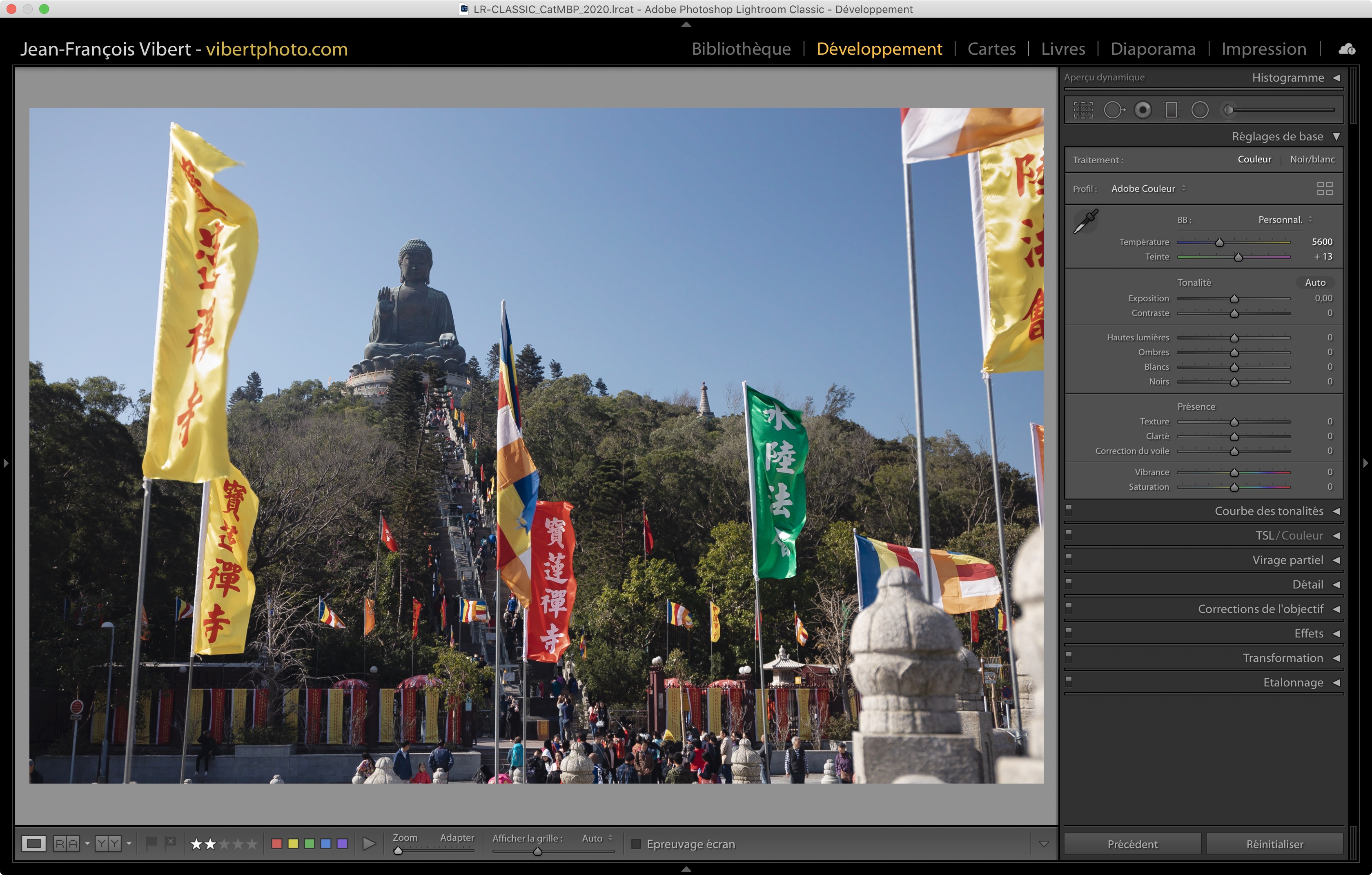Click the Réinitialiser button
The width and height of the screenshot is (1372, 875).
[1274, 844]
